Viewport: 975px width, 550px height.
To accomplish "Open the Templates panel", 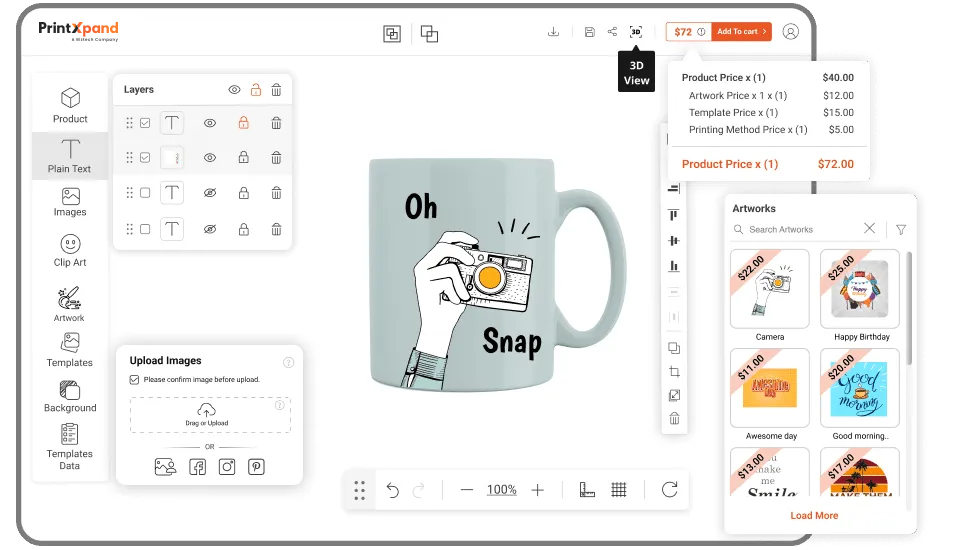I will 70,350.
